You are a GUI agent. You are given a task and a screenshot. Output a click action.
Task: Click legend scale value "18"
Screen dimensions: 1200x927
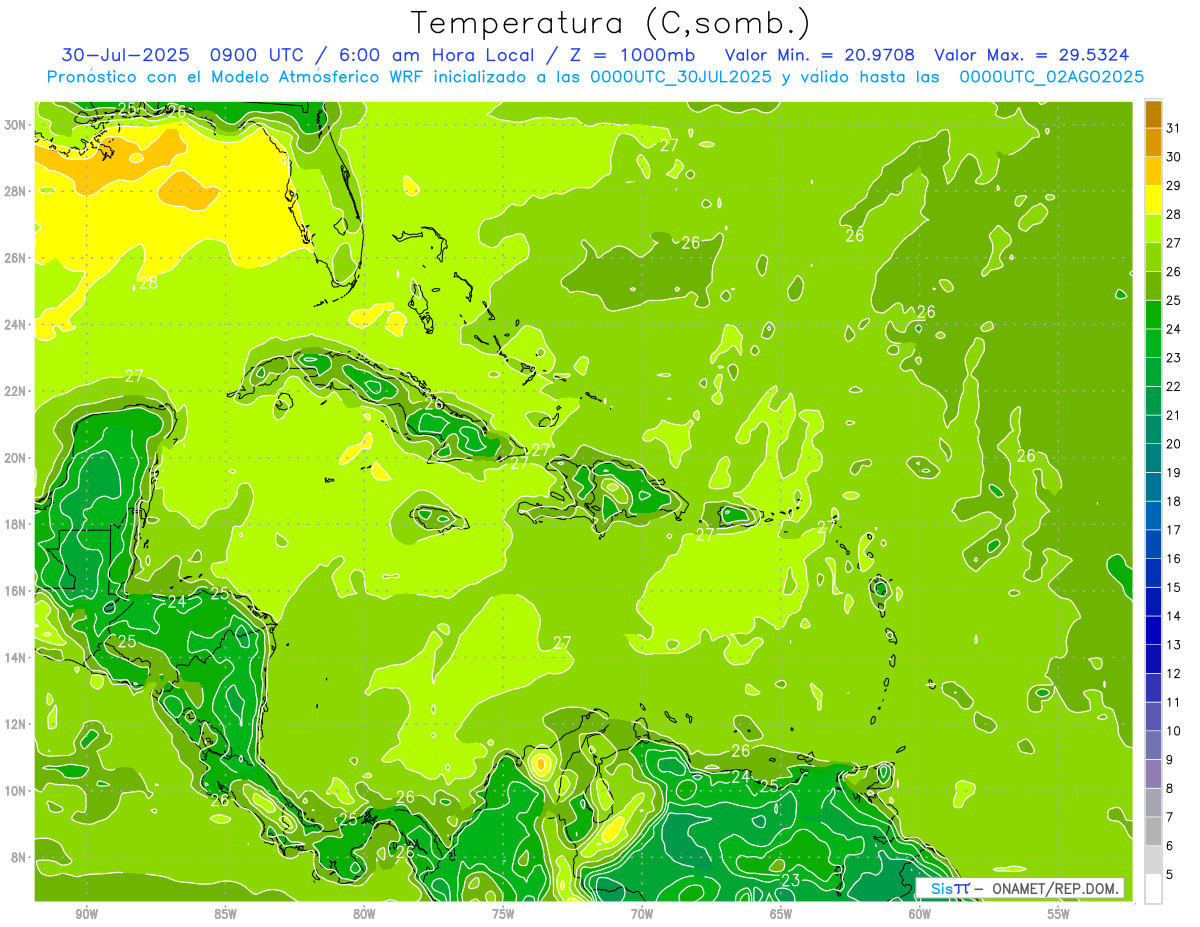(1174, 501)
